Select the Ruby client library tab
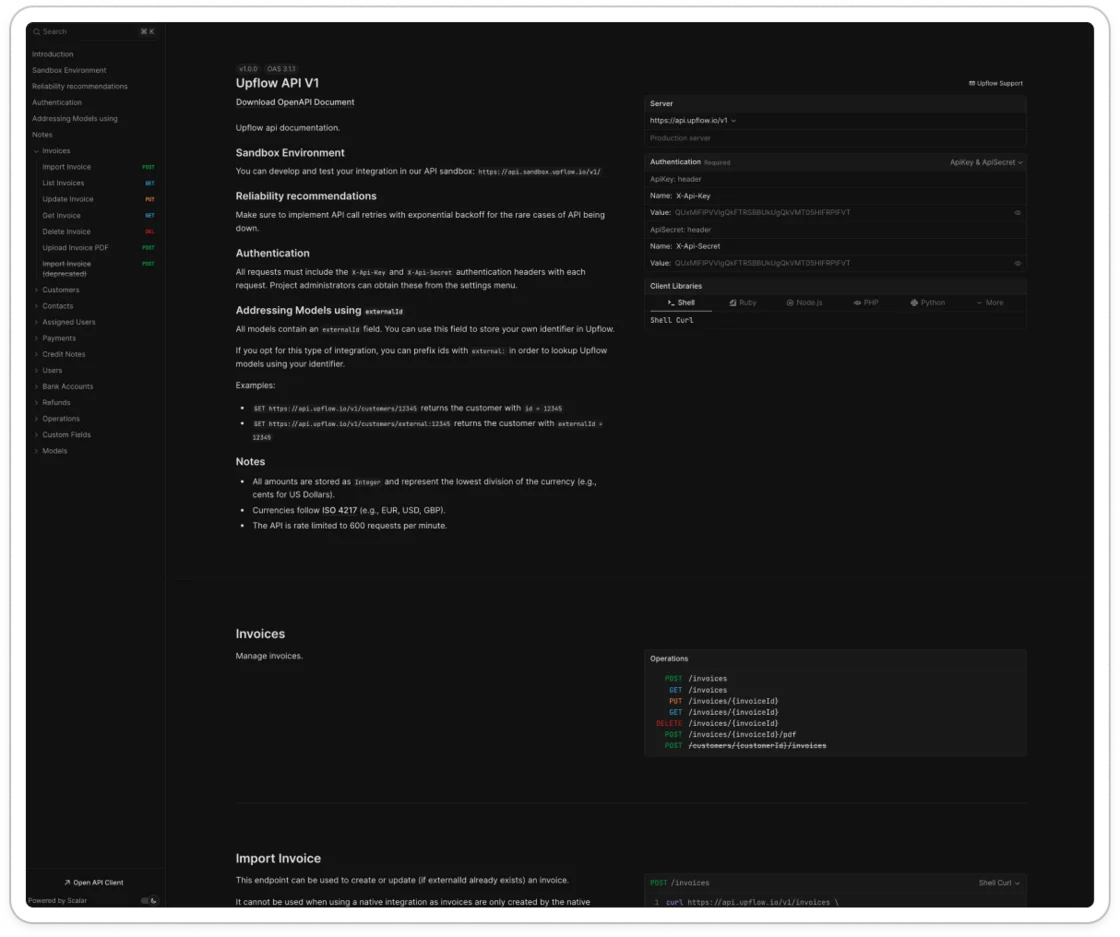Image resolution: width=1120 pixels, height=937 pixels. coord(742,303)
